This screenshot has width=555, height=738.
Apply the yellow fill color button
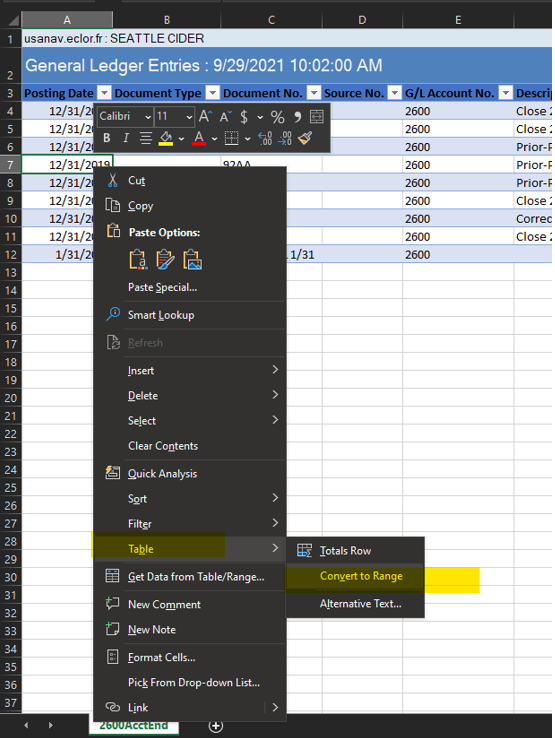coord(166,138)
